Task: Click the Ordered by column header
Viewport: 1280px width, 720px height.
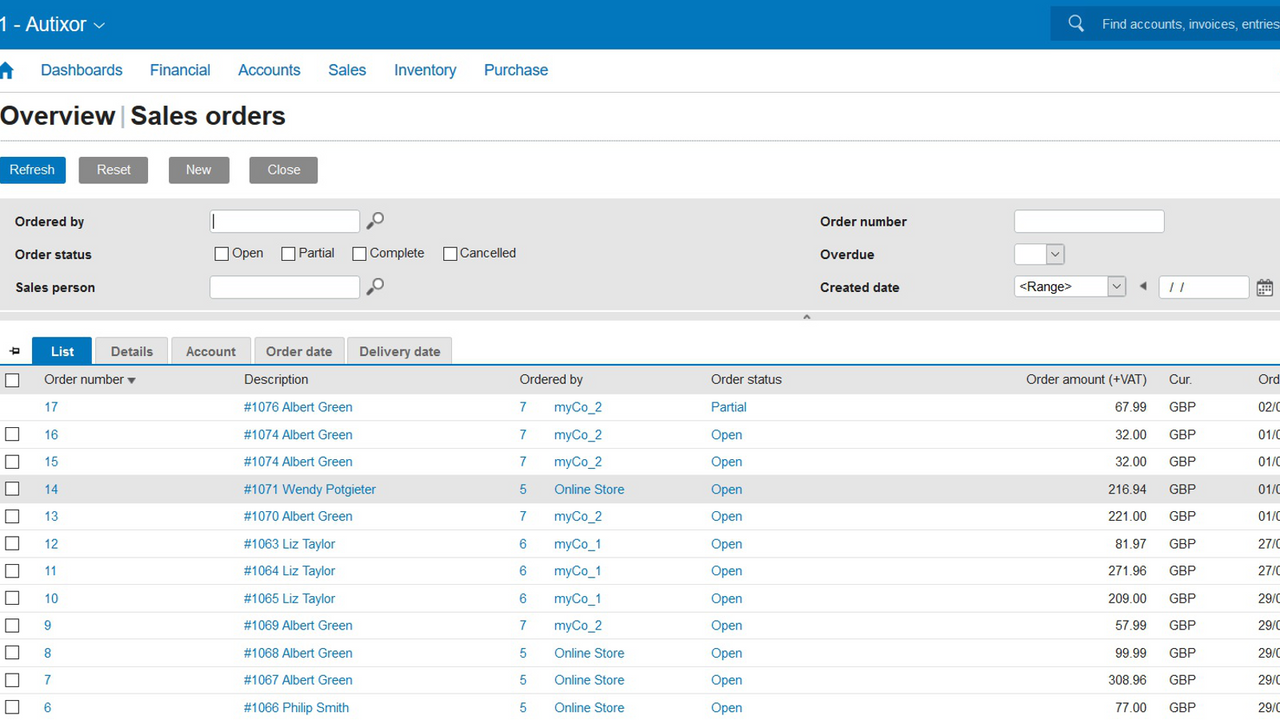Action: coord(551,380)
